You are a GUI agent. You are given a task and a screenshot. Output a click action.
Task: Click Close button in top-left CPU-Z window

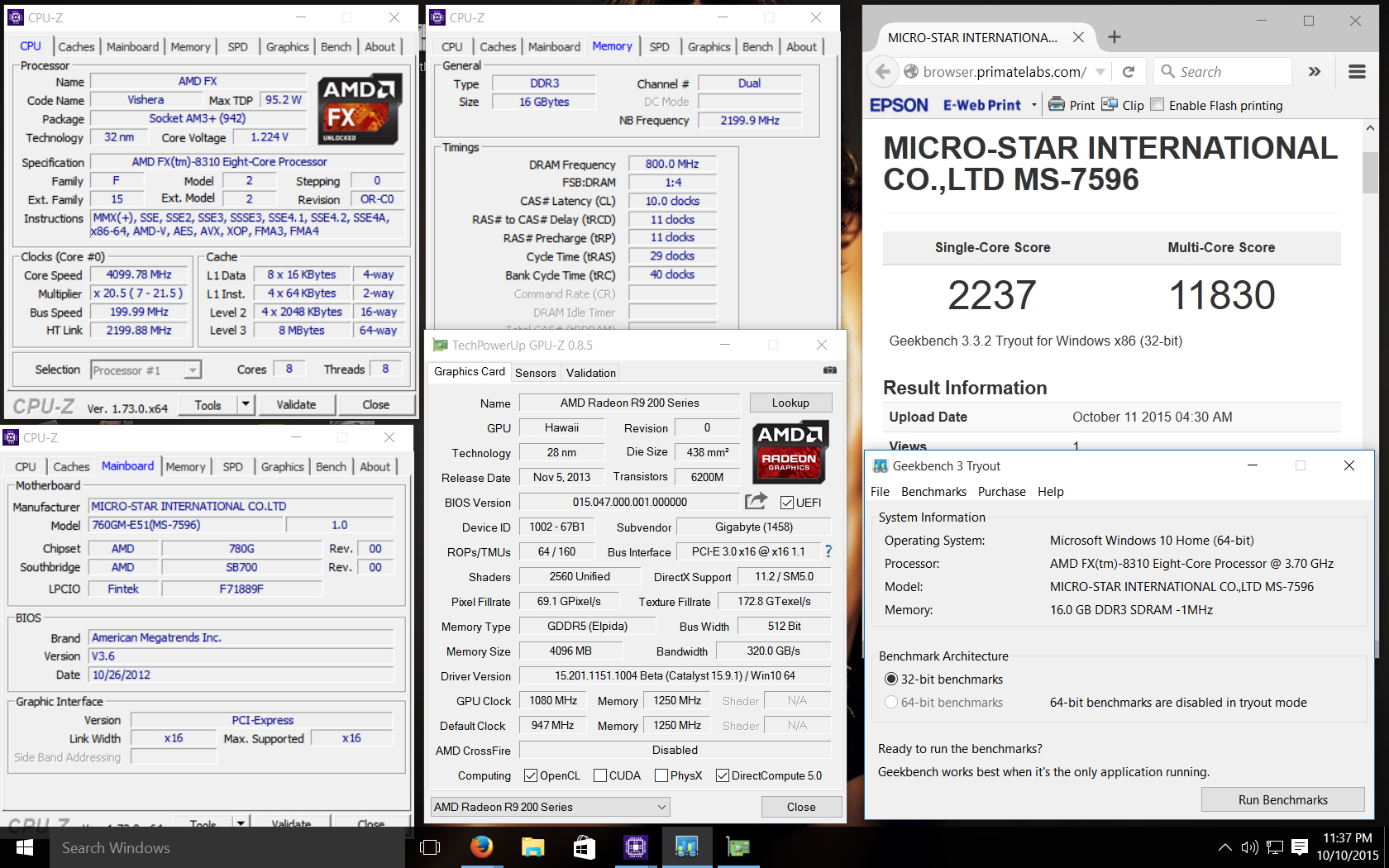[375, 404]
